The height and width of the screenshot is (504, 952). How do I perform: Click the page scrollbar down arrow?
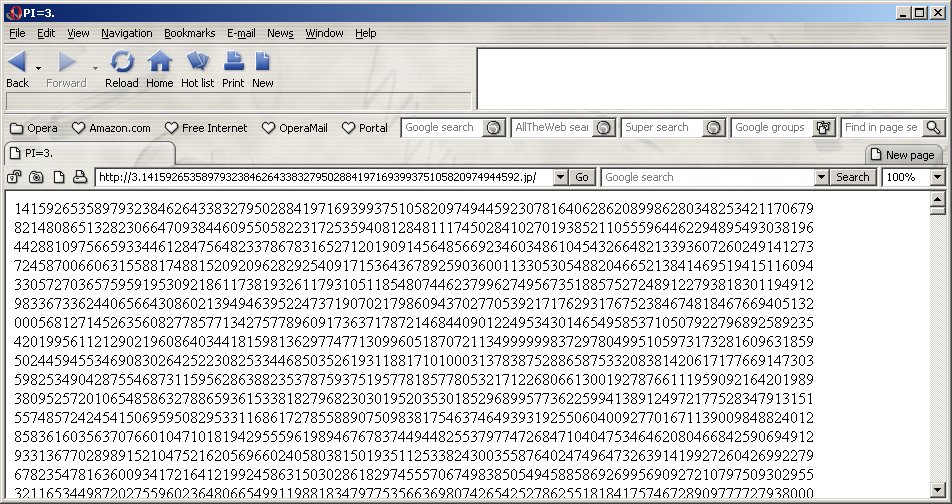[937, 489]
